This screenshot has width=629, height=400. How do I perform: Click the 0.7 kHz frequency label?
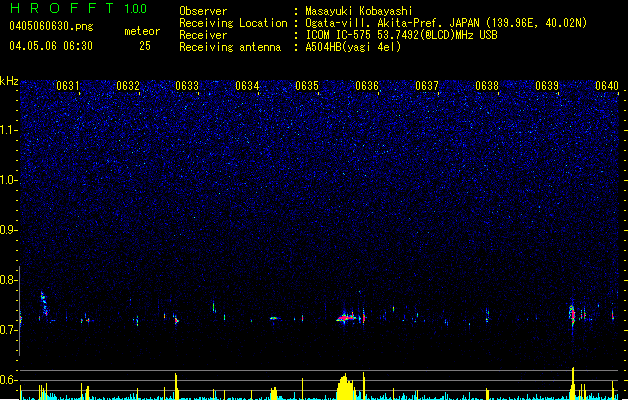tap(8, 330)
